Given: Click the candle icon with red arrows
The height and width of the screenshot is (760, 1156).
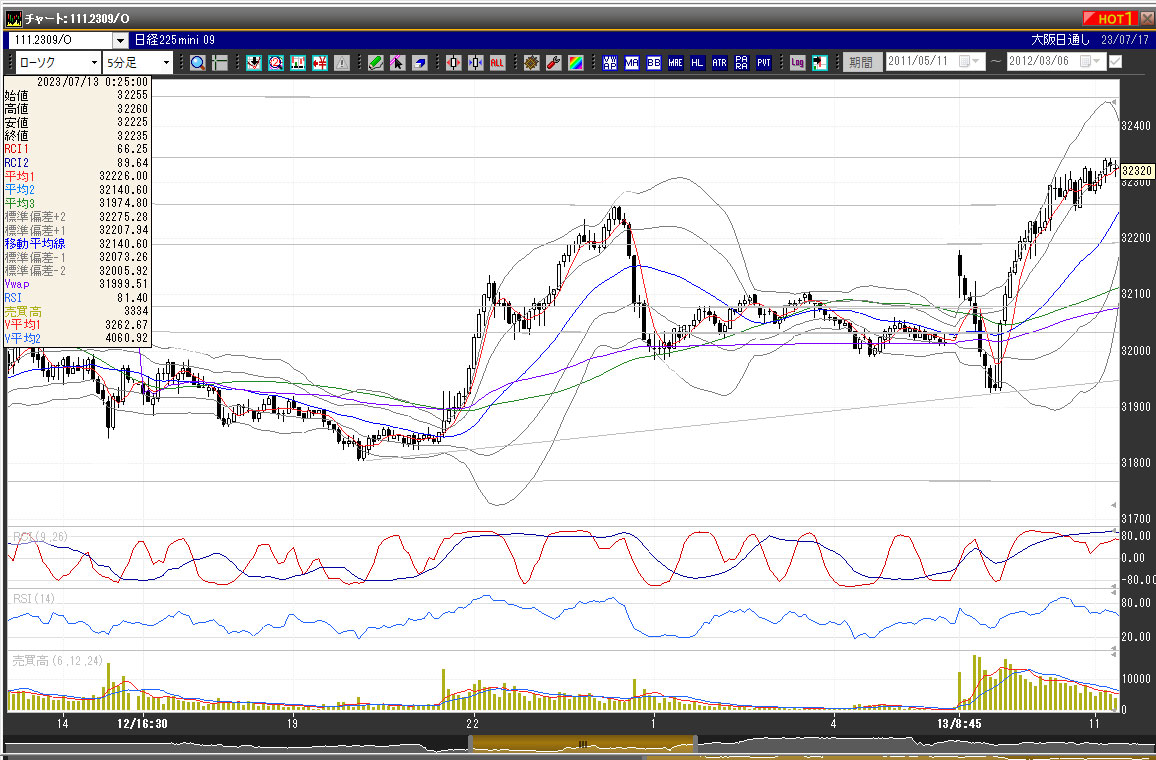Looking at the screenshot, I should (453, 63).
